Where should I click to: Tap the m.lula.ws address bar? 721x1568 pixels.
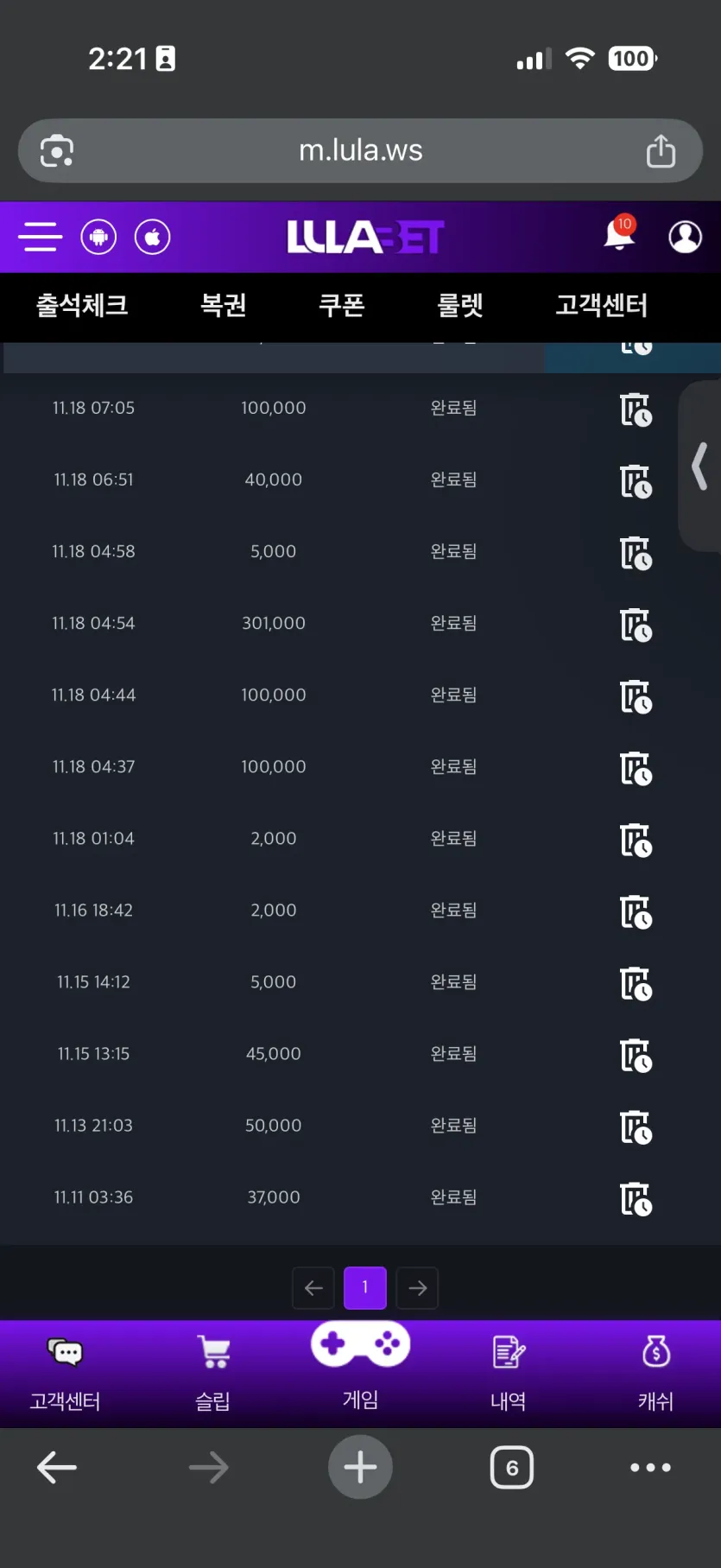coord(360,150)
